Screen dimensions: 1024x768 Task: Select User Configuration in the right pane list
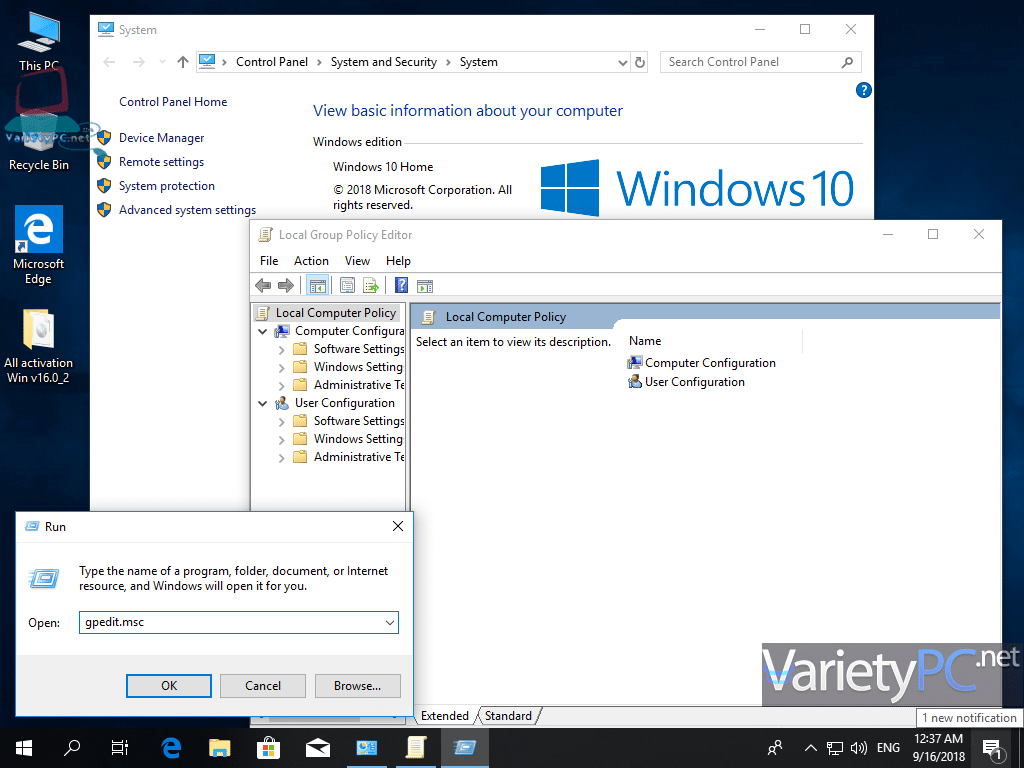coord(686,382)
